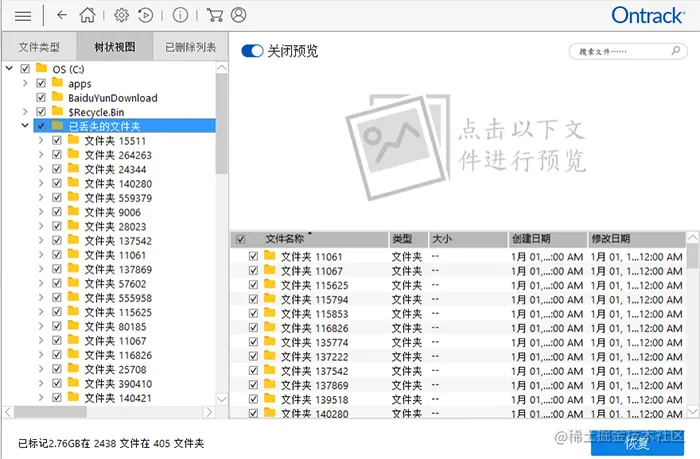Viewport: 700px width, 459px height.
Task: Open the shopping cart icon
Action: (215, 15)
